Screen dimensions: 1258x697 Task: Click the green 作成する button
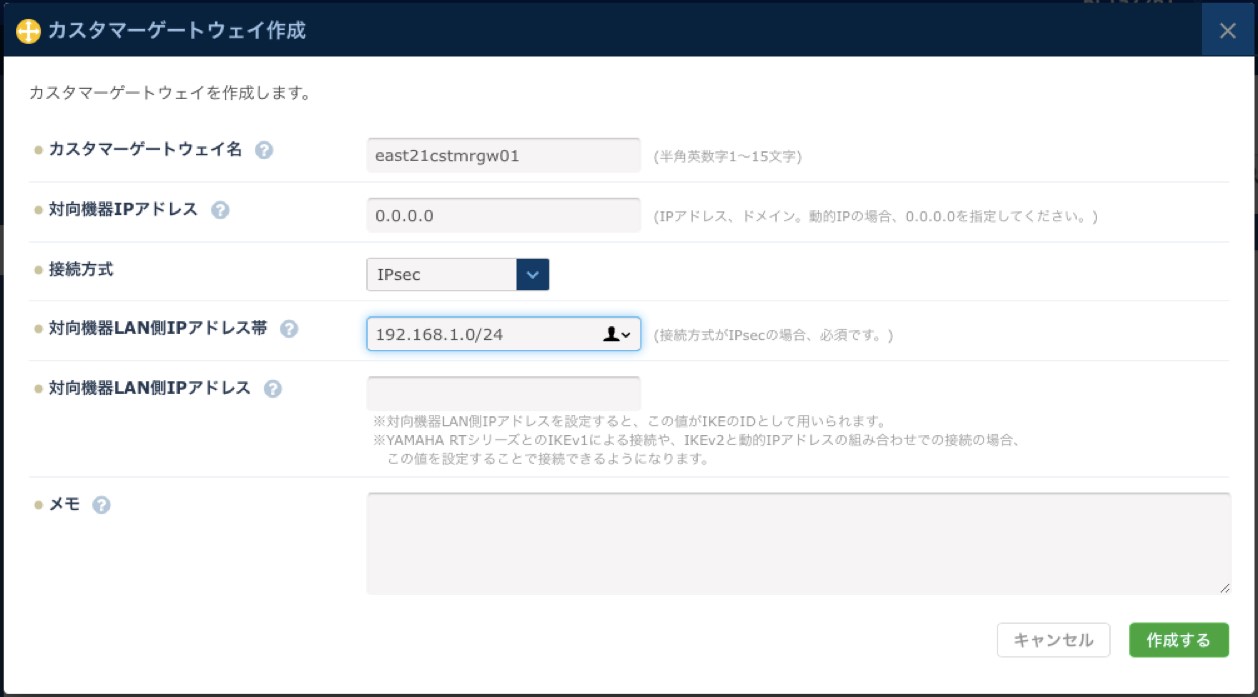click(1178, 640)
